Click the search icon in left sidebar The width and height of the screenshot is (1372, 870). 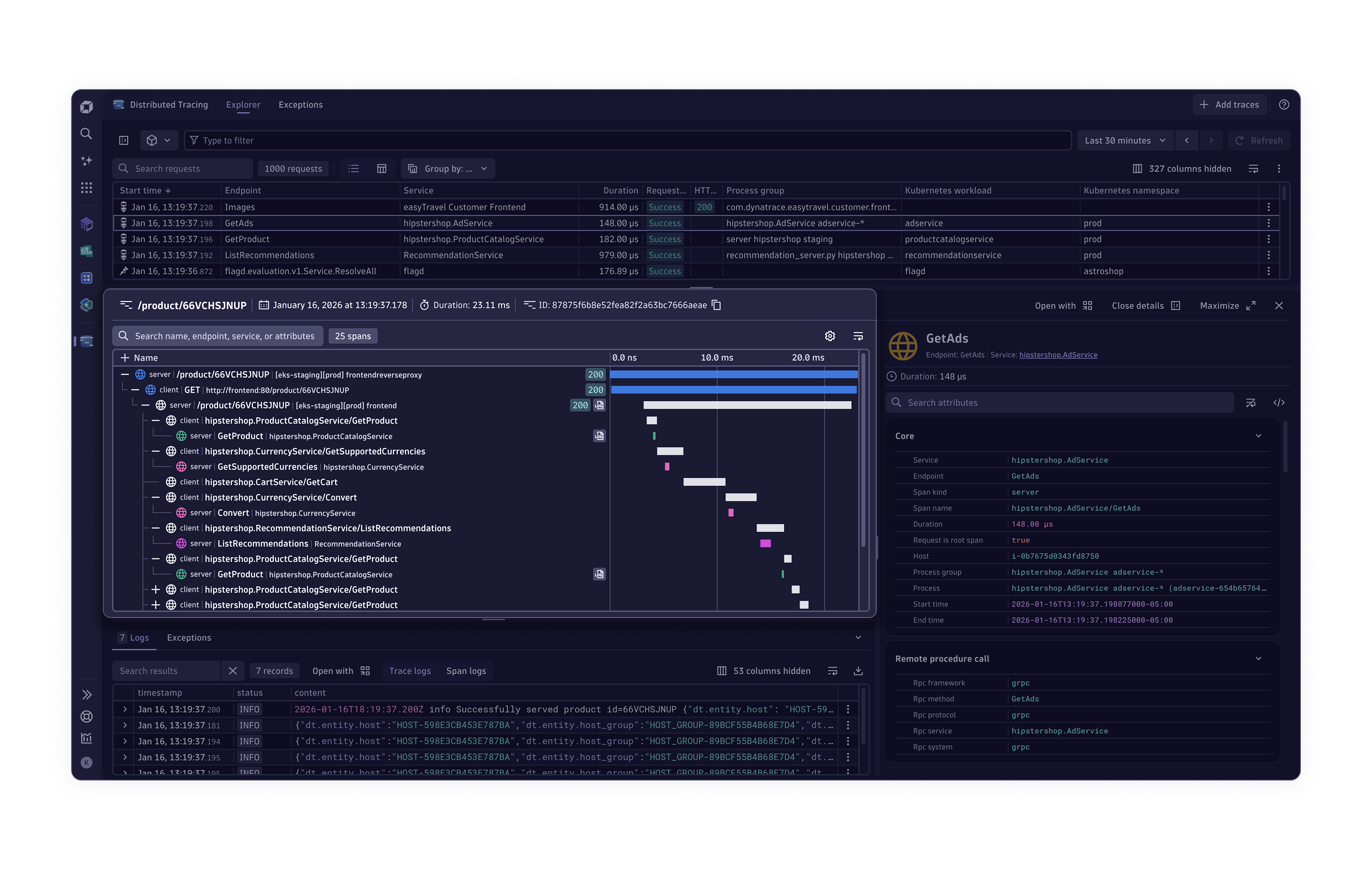[x=86, y=133]
